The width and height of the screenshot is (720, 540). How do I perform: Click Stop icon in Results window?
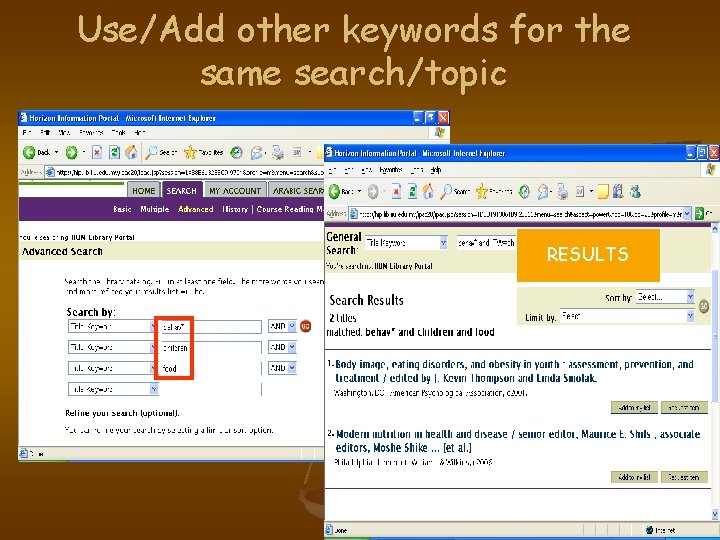(x=396, y=191)
